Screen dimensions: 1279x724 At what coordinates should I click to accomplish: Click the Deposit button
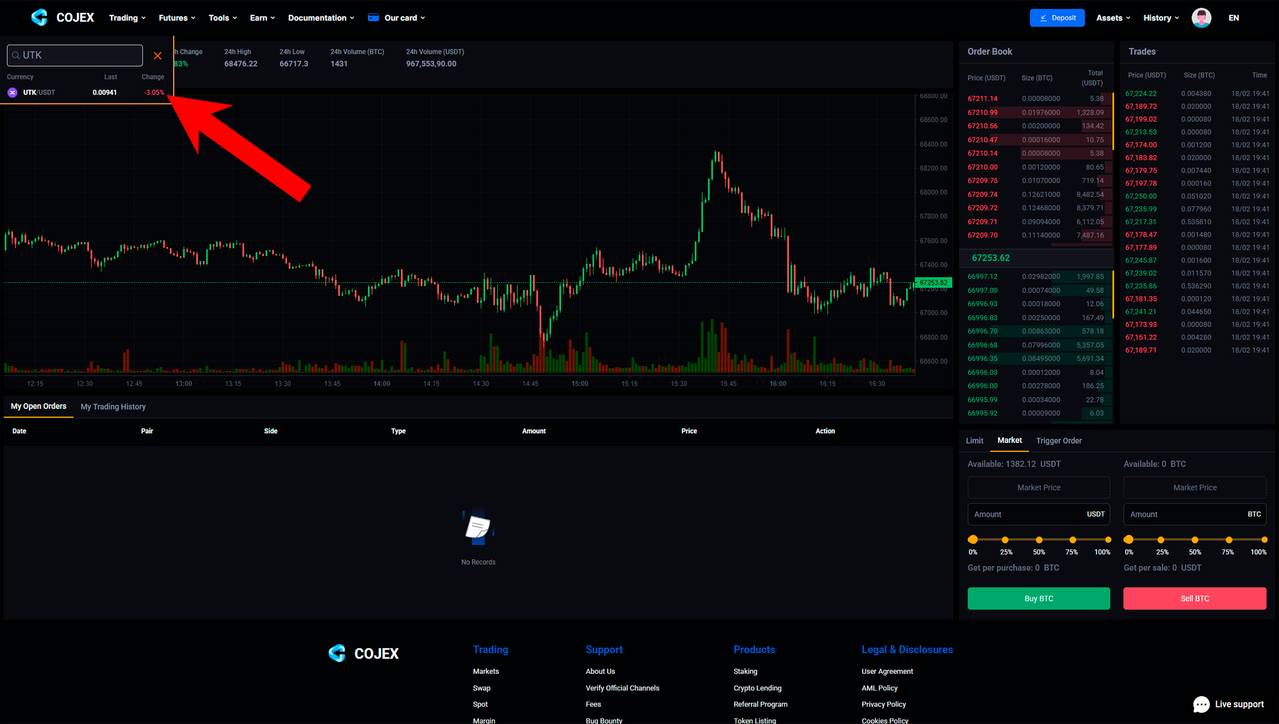pos(1057,18)
